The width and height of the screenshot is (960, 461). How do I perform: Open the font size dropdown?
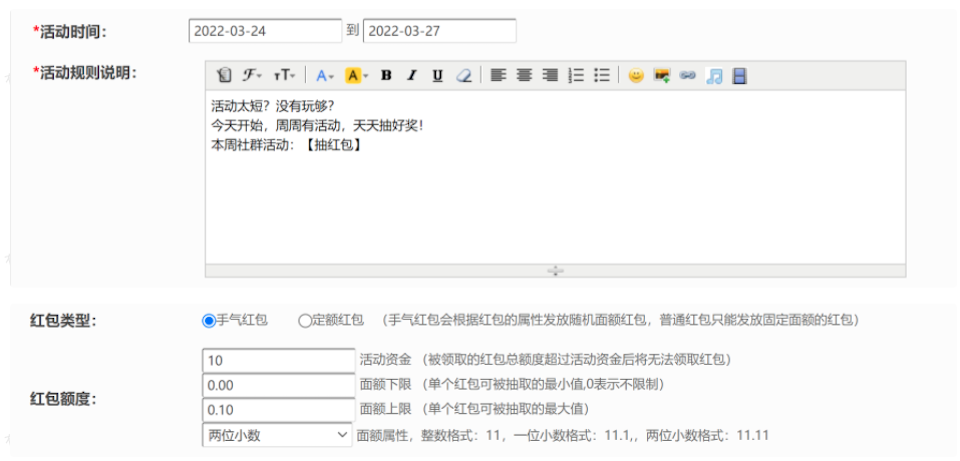click(x=285, y=76)
